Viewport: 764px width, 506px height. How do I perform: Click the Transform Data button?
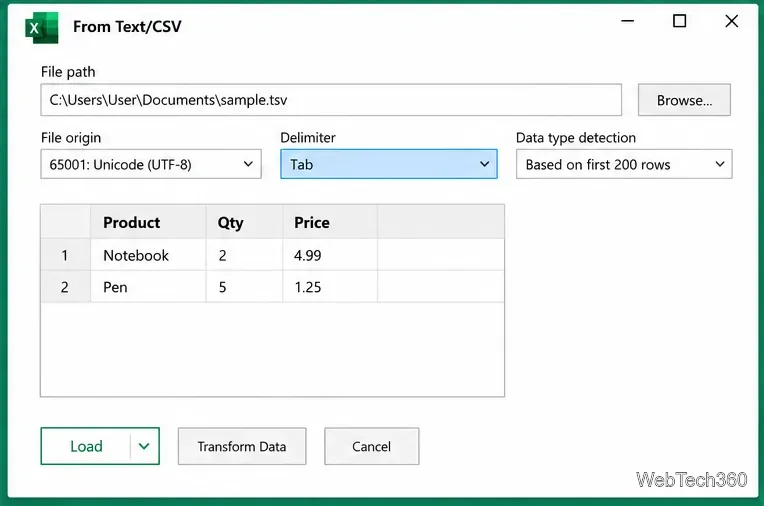242,446
